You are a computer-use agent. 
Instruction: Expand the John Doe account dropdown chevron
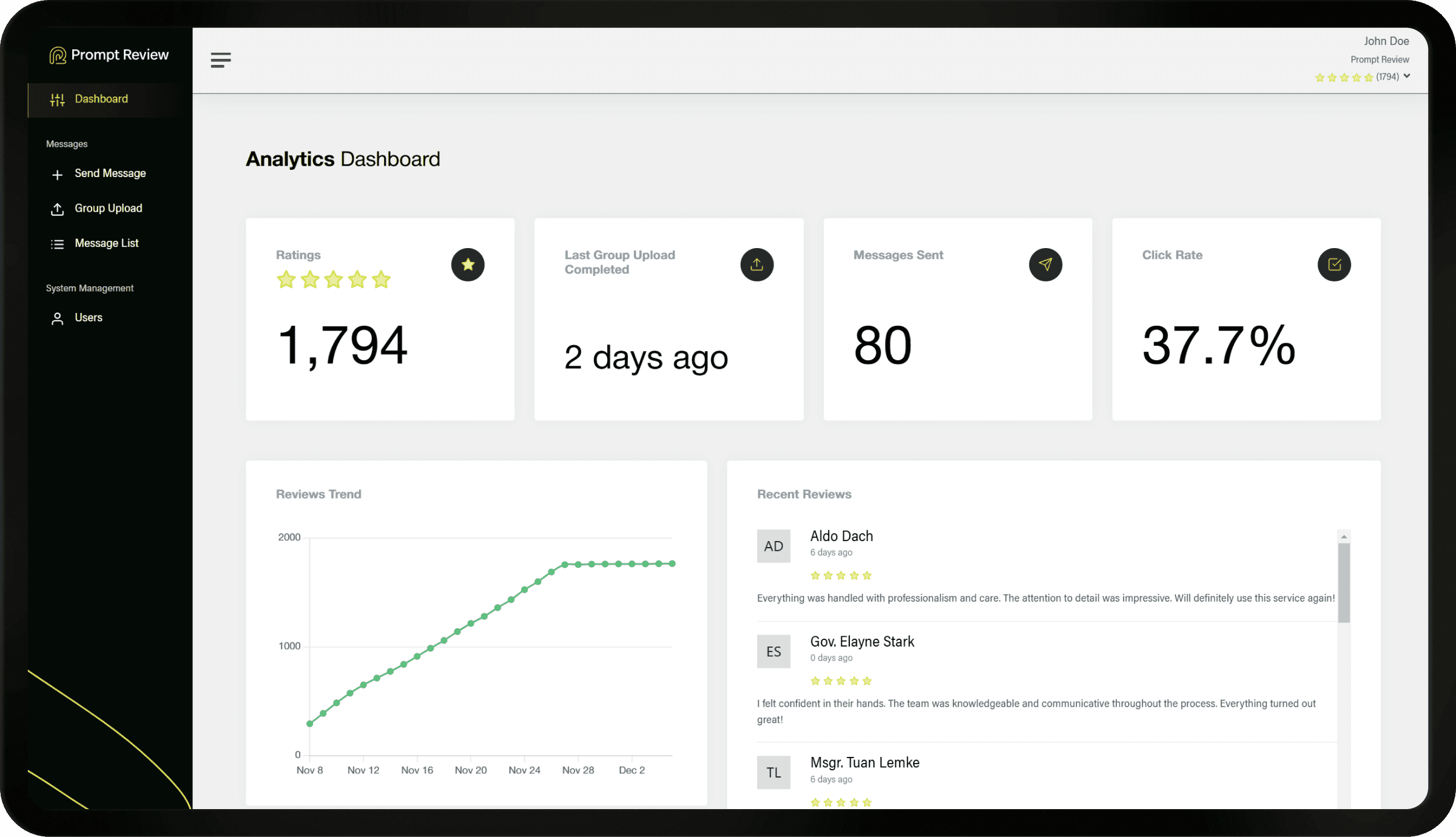point(1407,76)
